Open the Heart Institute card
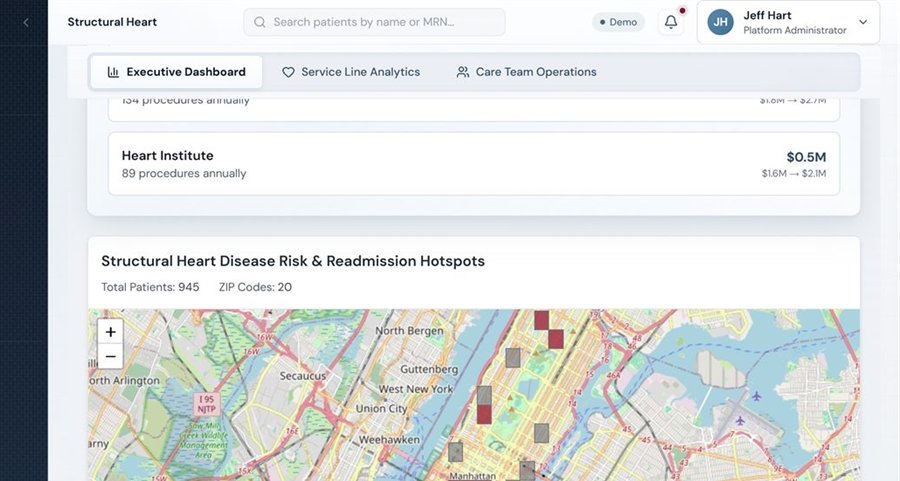 tap(474, 164)
